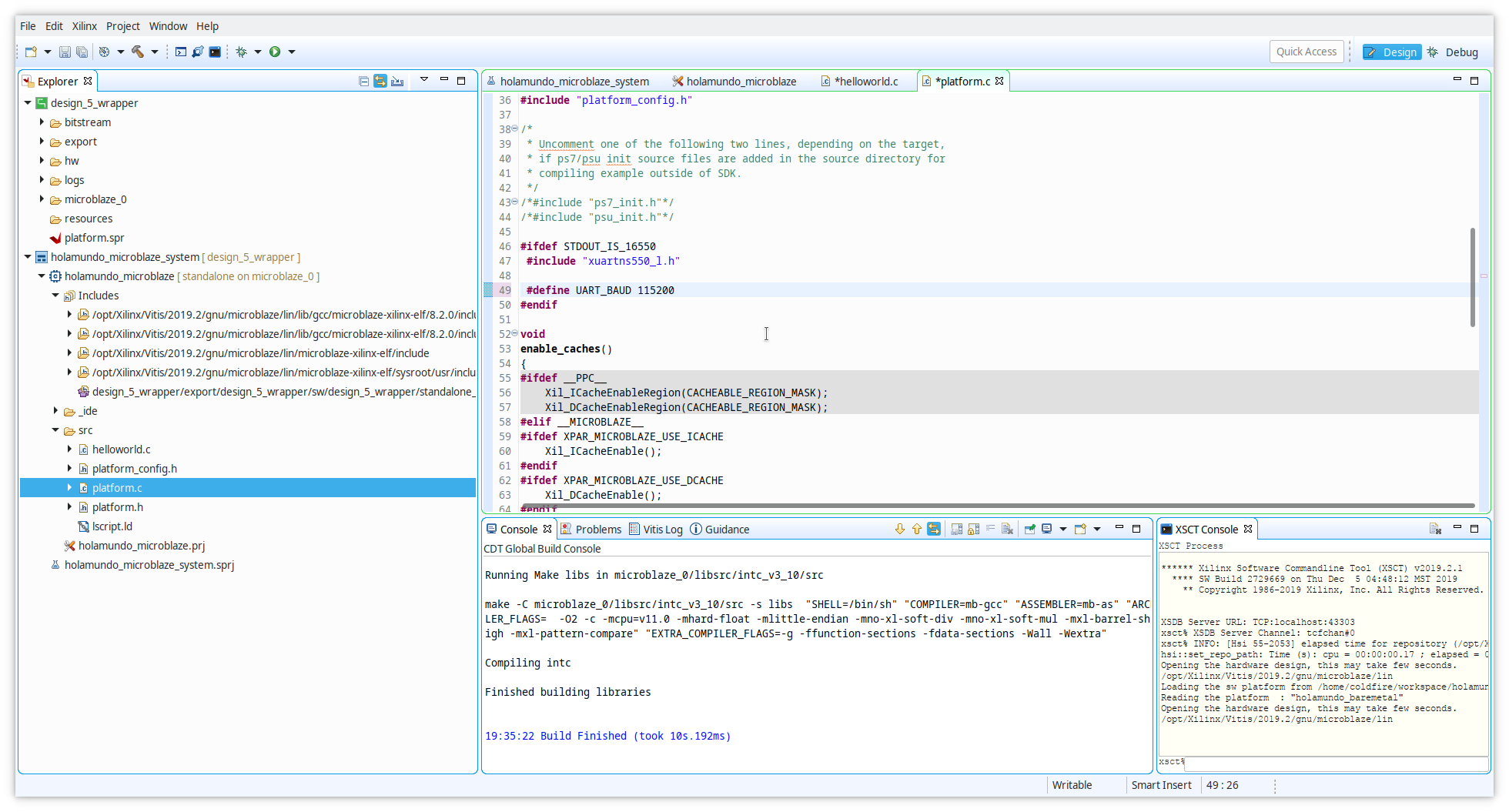Open the Xilinx menu

85,26
